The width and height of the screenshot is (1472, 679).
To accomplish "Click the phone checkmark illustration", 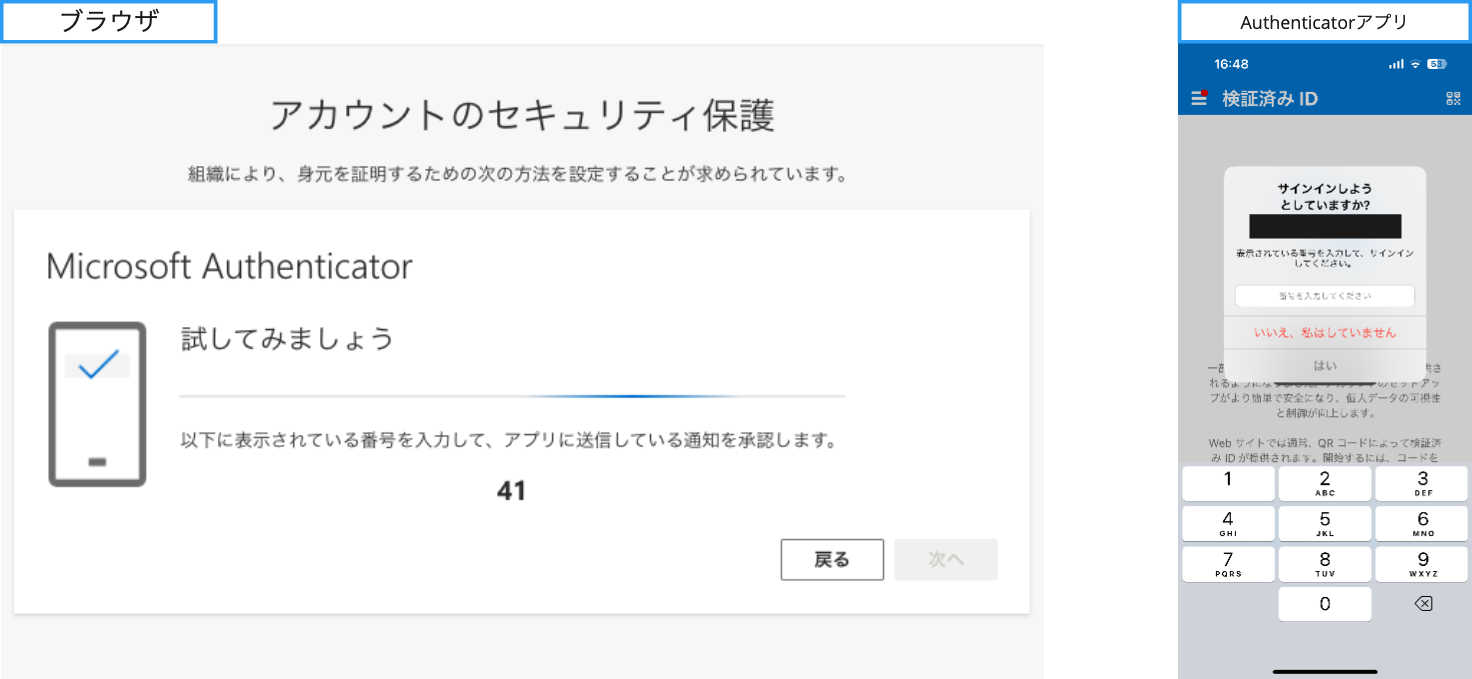I will 98,404.
